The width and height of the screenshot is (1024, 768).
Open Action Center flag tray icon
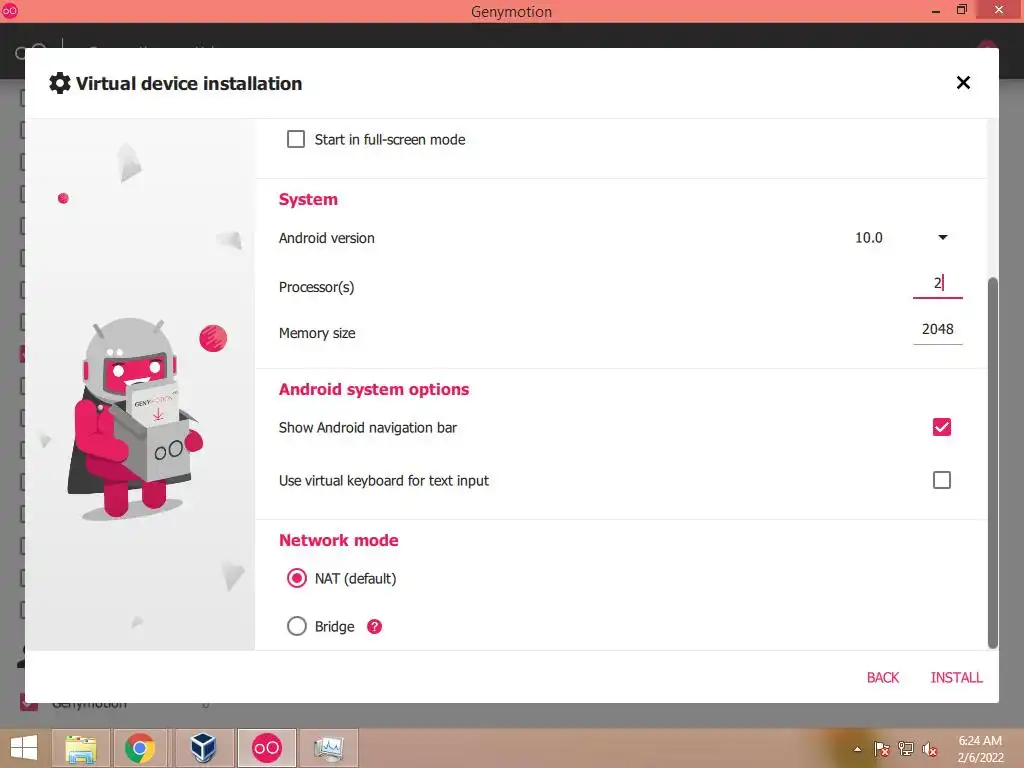click(x=881, y=748)
